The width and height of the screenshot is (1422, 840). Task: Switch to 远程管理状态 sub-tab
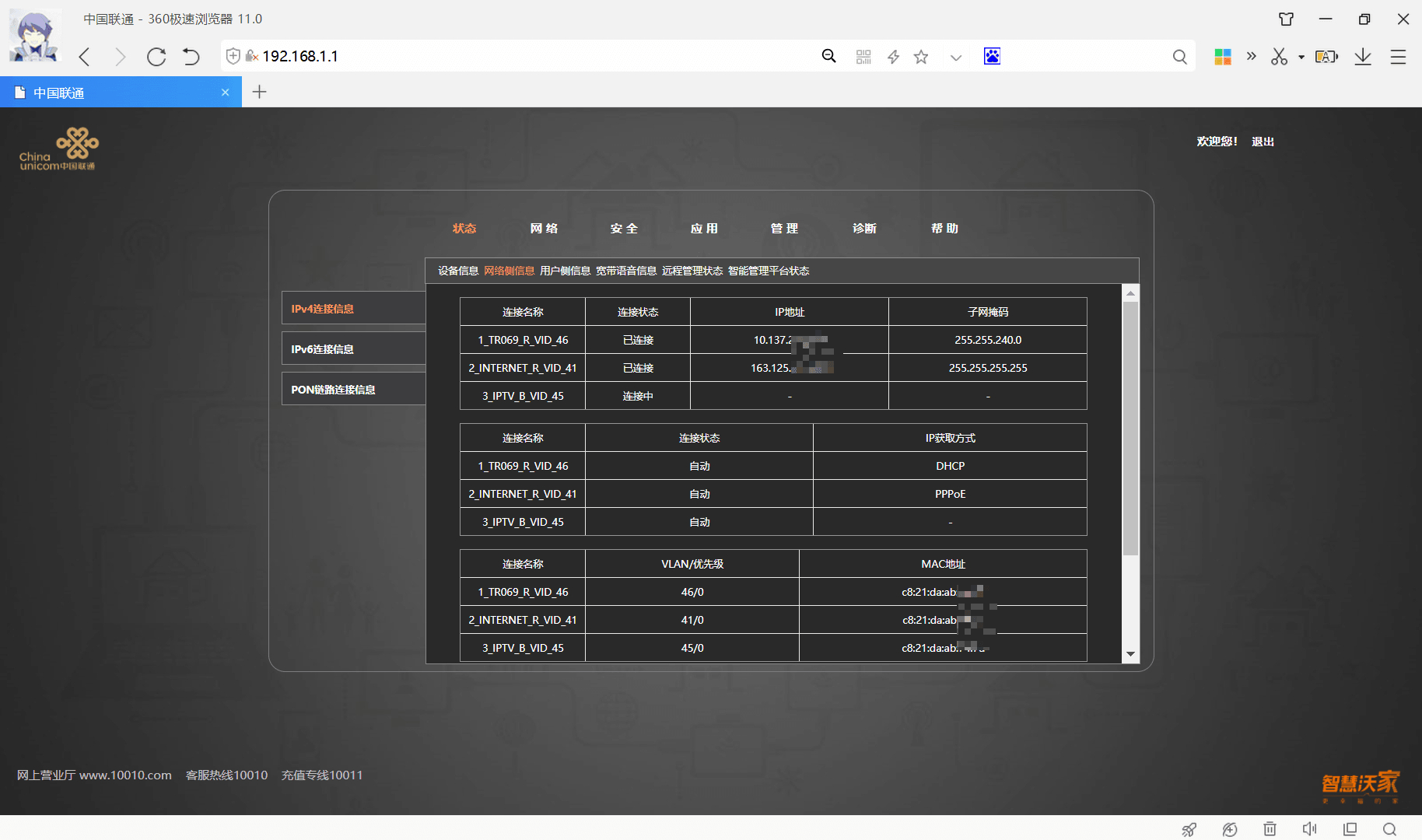point(692,271)
